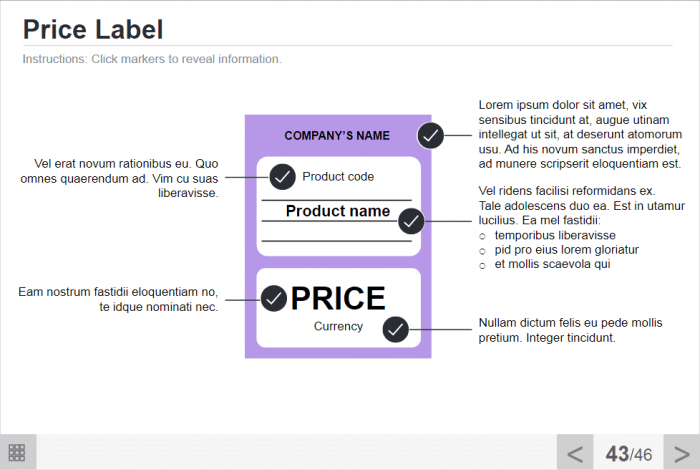700x470 pixels.
Task: Click the checkmark marker next to Product code
Action: (283, 177)
